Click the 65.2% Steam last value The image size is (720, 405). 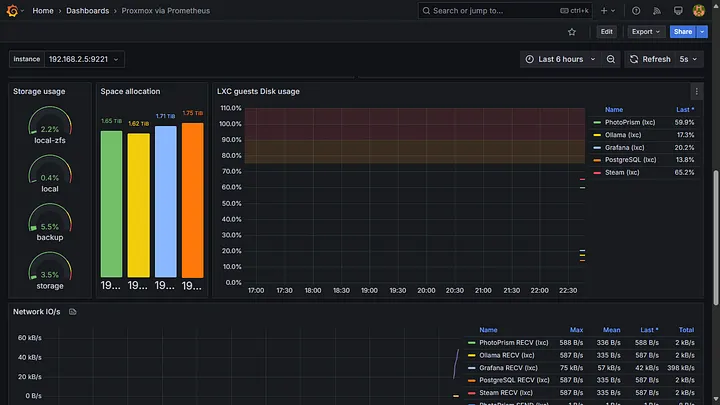coord(685,173)
